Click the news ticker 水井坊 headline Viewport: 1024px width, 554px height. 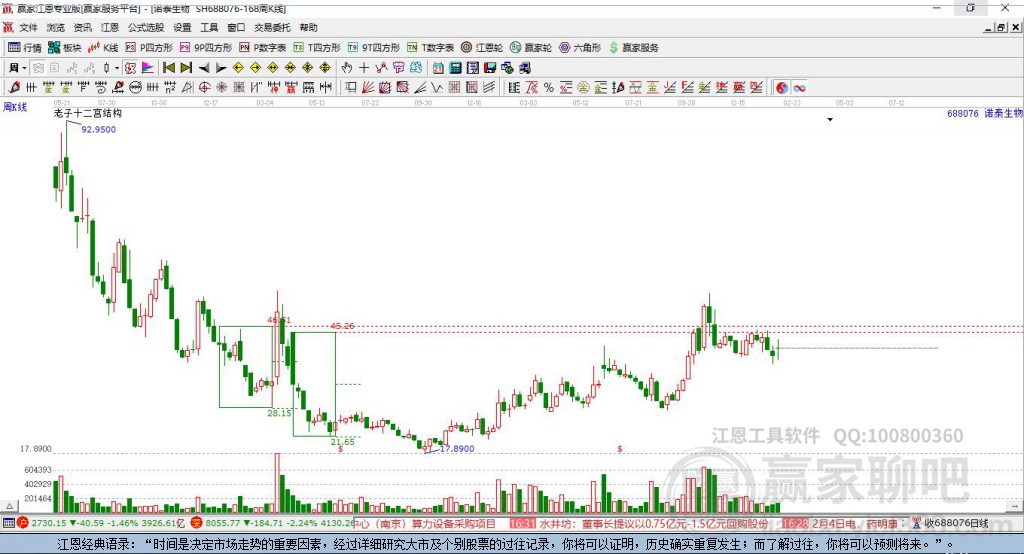pos(655,524)
